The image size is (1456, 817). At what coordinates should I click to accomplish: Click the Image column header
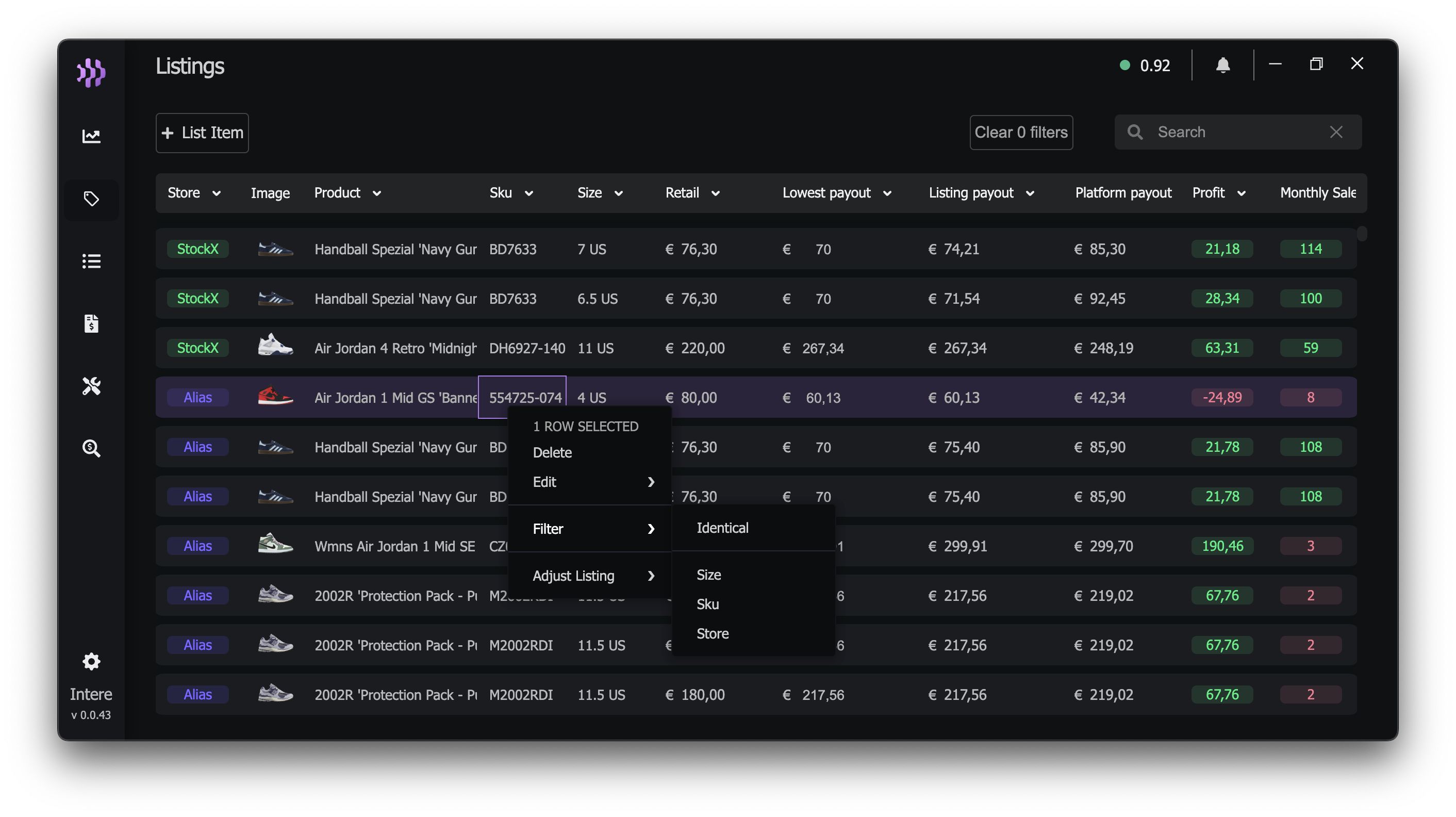click(x=270, y=193)
